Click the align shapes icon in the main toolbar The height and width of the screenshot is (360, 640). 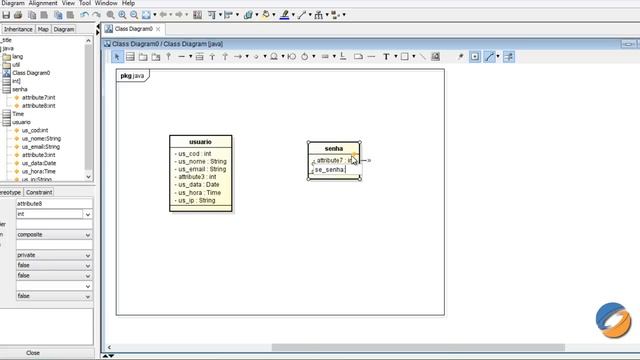click(211, 15)
